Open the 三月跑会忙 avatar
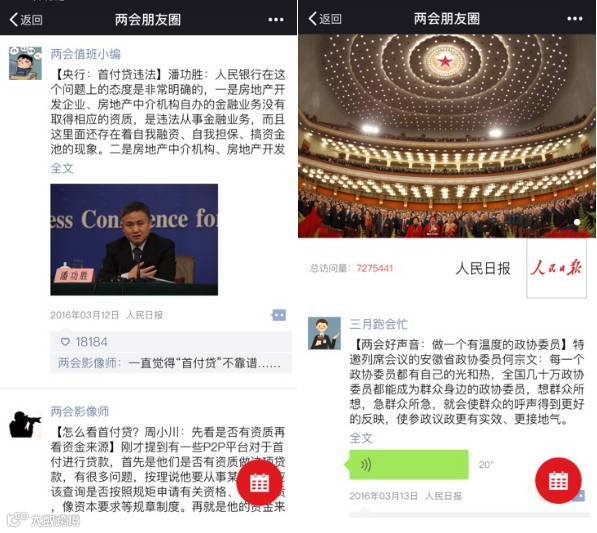Viewport: 597px width, 533px height. coord(324,333)
